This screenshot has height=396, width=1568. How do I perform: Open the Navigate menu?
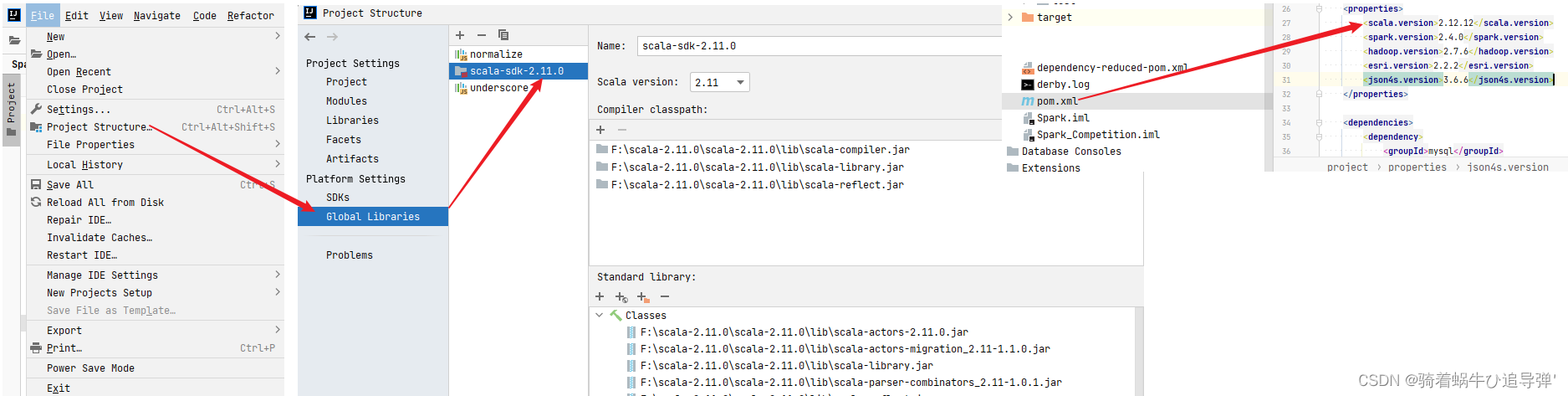(x=157, y=15)
